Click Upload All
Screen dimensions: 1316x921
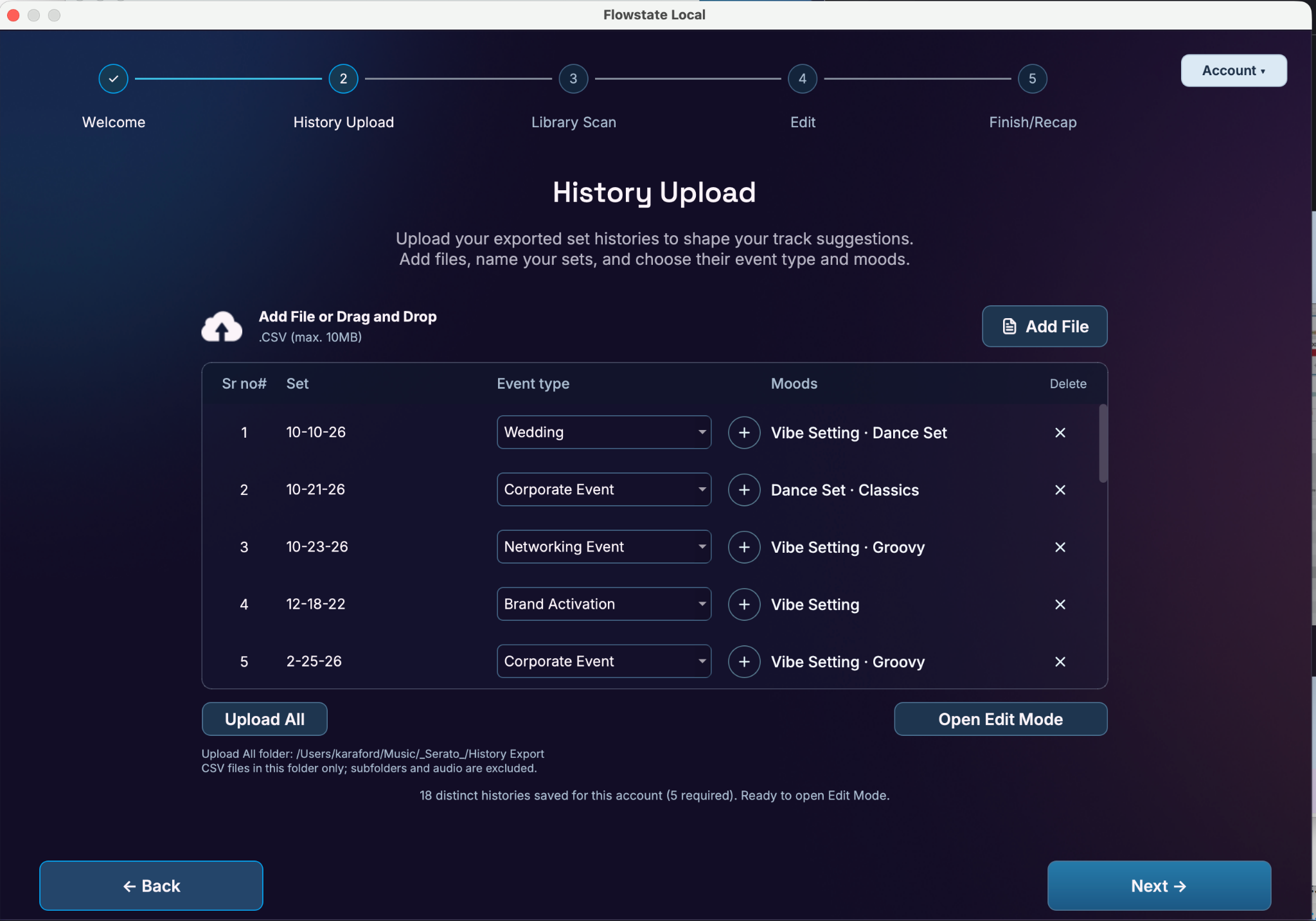coord(265,719)
